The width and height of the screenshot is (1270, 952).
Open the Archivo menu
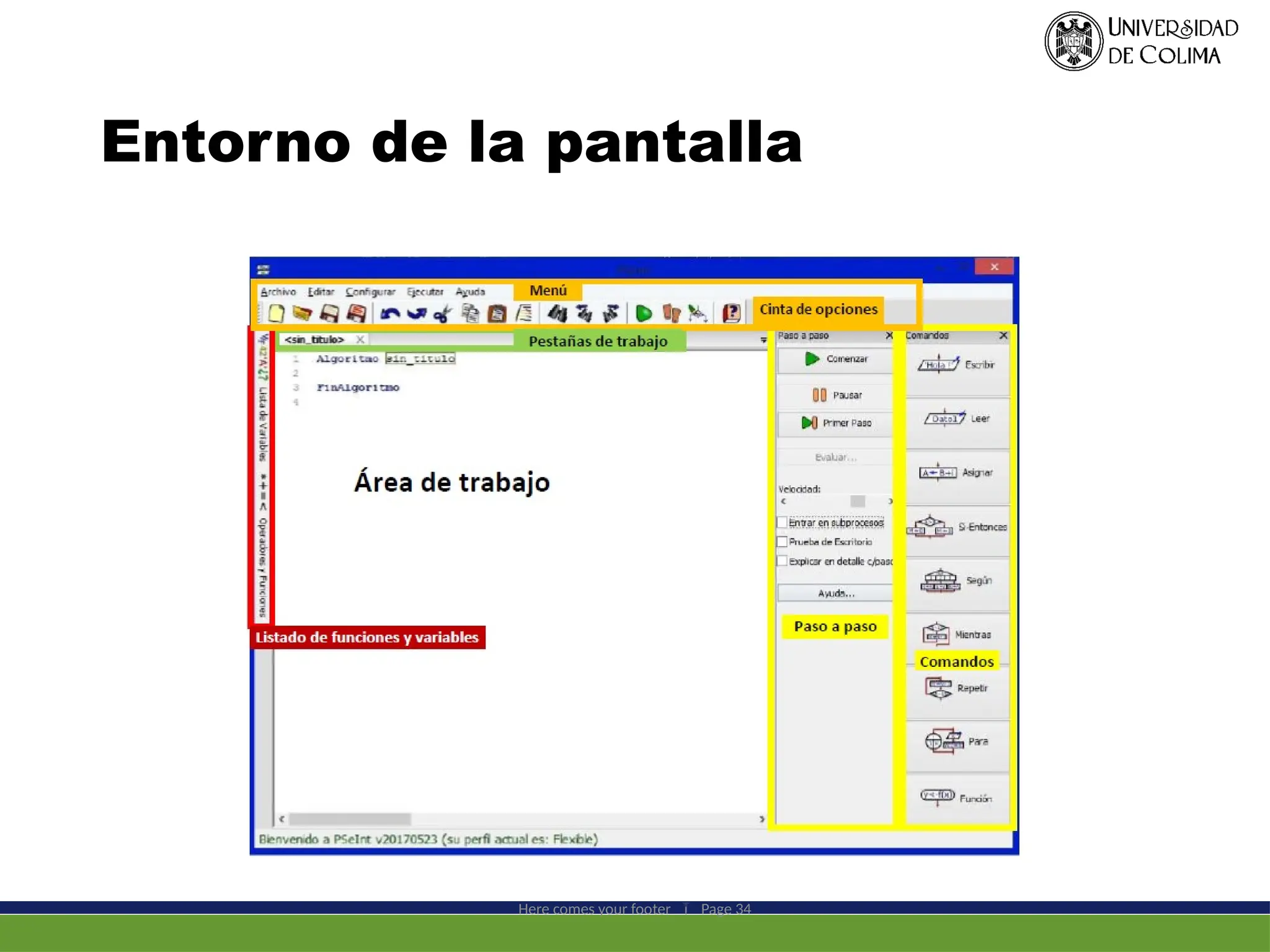(278, 291)
